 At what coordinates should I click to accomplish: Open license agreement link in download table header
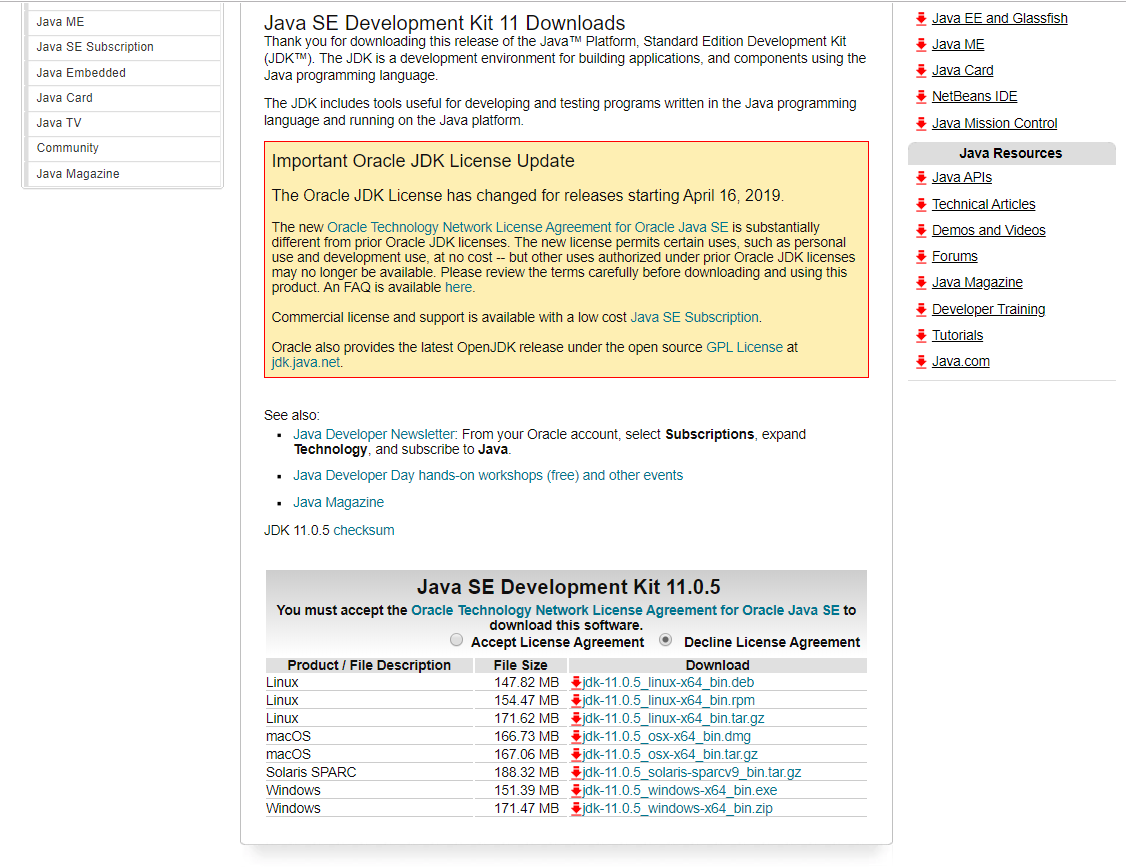pos(625,610)
